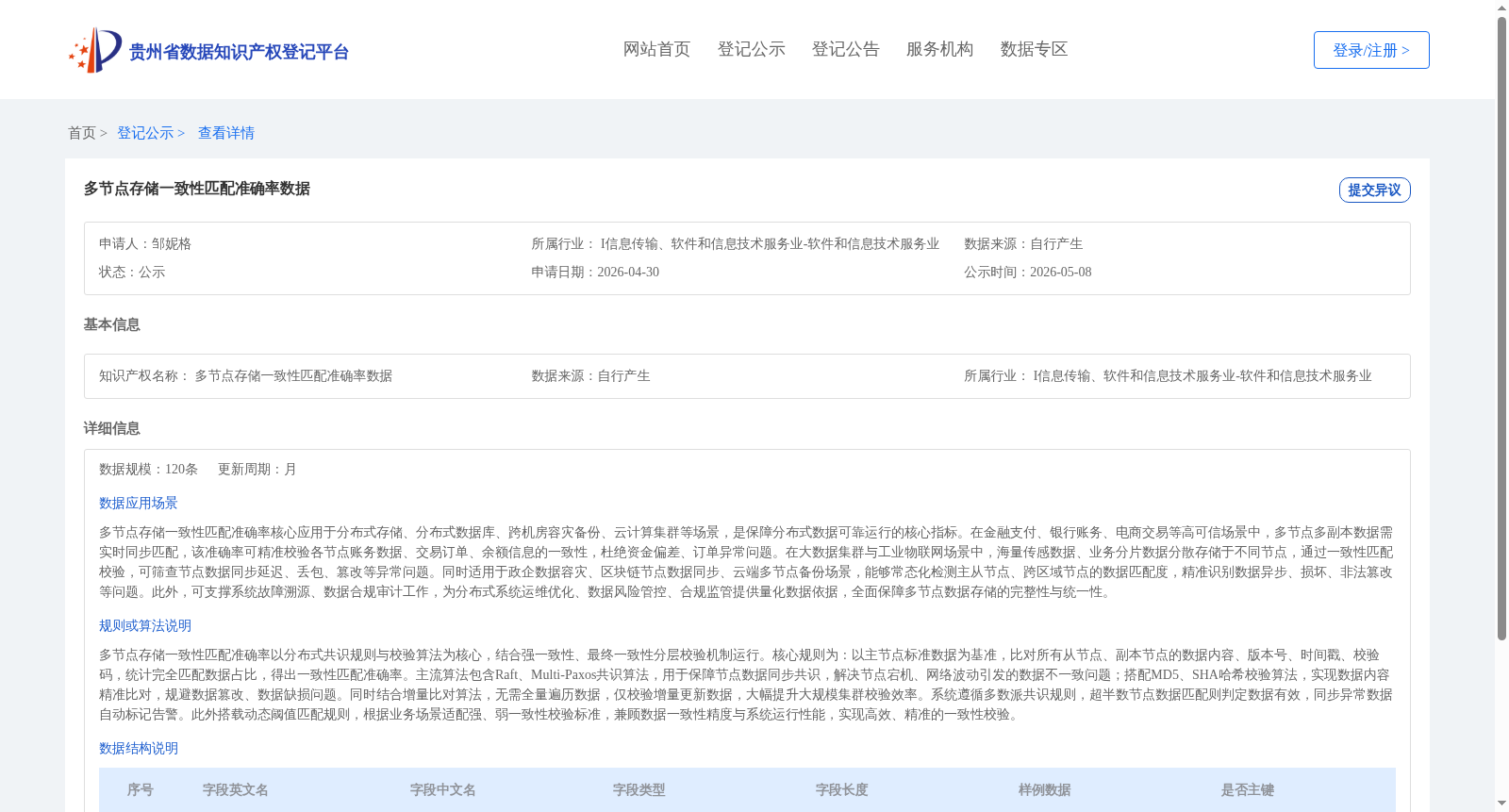Viewport: 1509px width, 812px height.
Task: Click the 字段英文名 column header
Action: (236, 789)
